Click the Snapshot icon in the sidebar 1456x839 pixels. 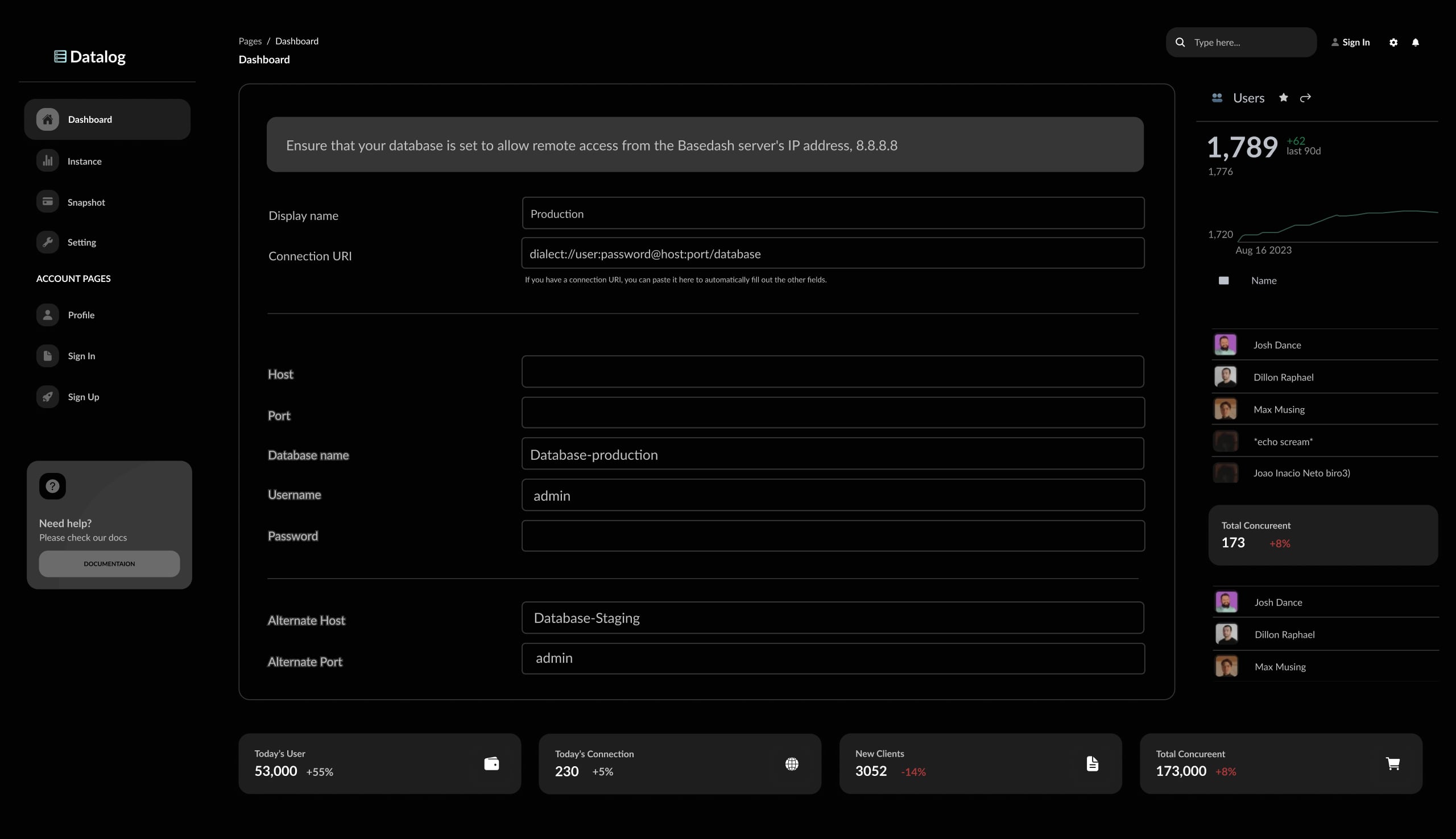[x=47, y=201]
